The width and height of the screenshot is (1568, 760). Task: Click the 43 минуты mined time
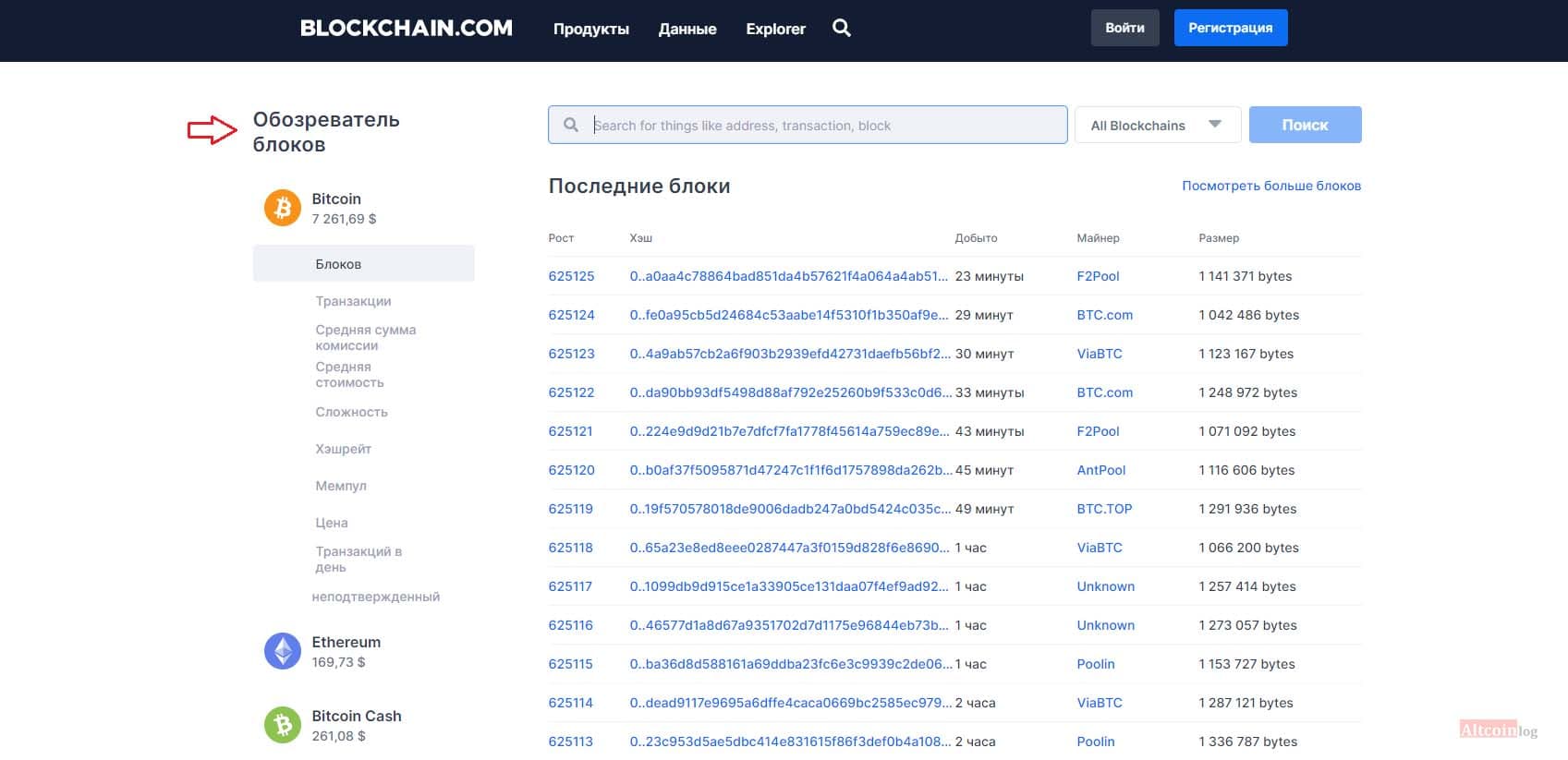pos(990,431)
